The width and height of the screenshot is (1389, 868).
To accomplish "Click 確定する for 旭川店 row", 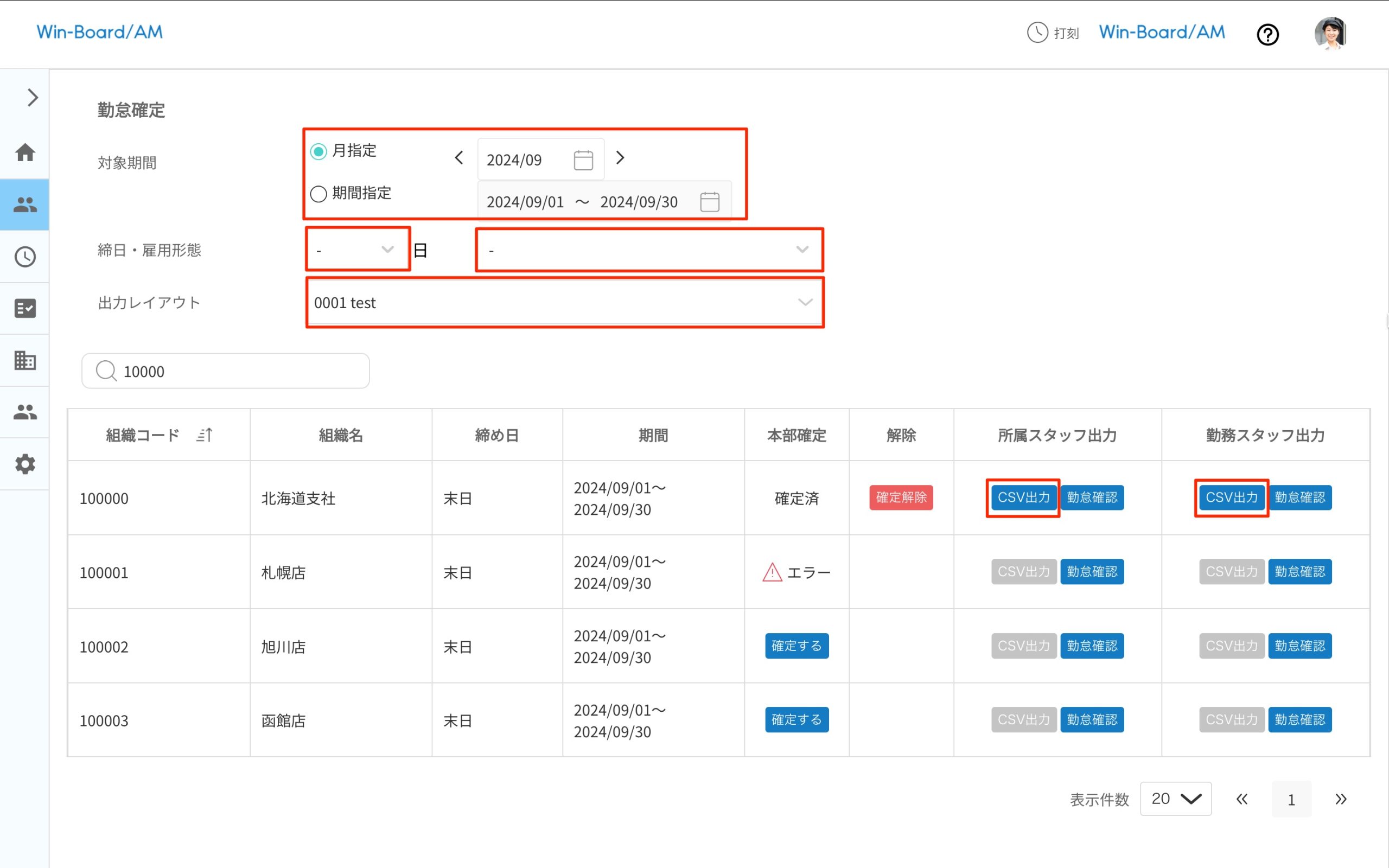I will 796,646.
